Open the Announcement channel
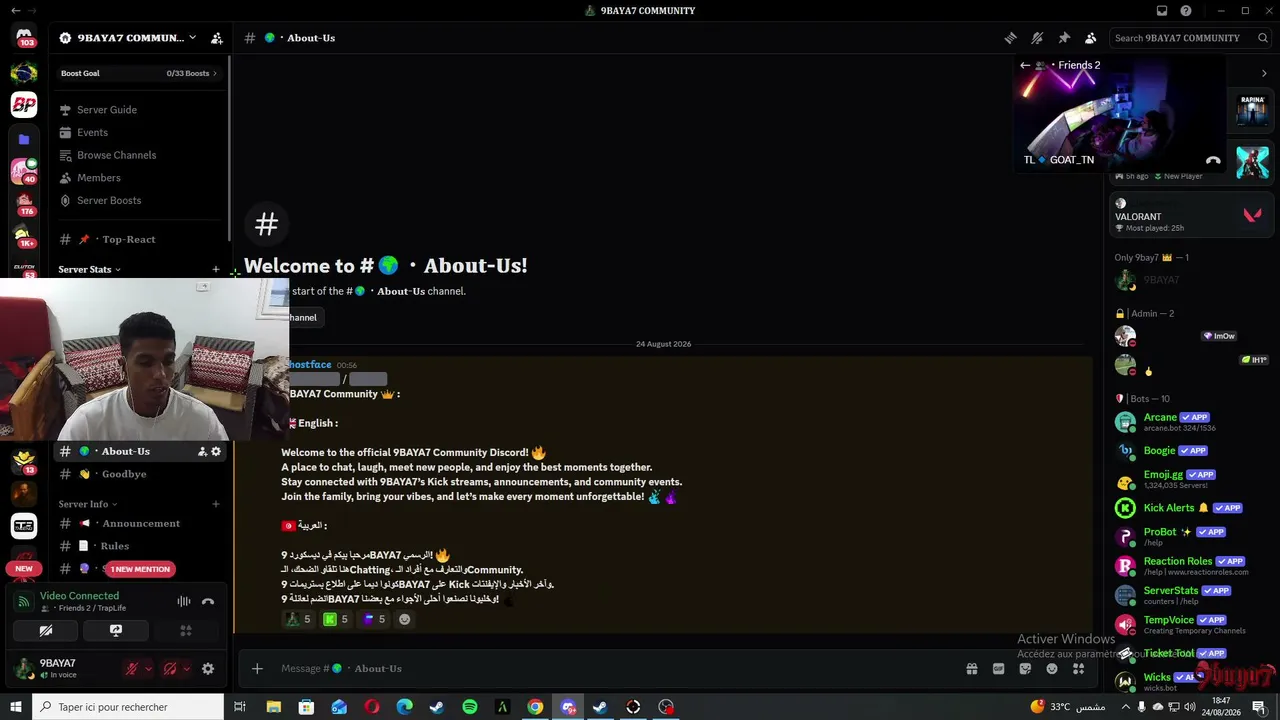The image size is (1280, 720). [x=138, y=523]
